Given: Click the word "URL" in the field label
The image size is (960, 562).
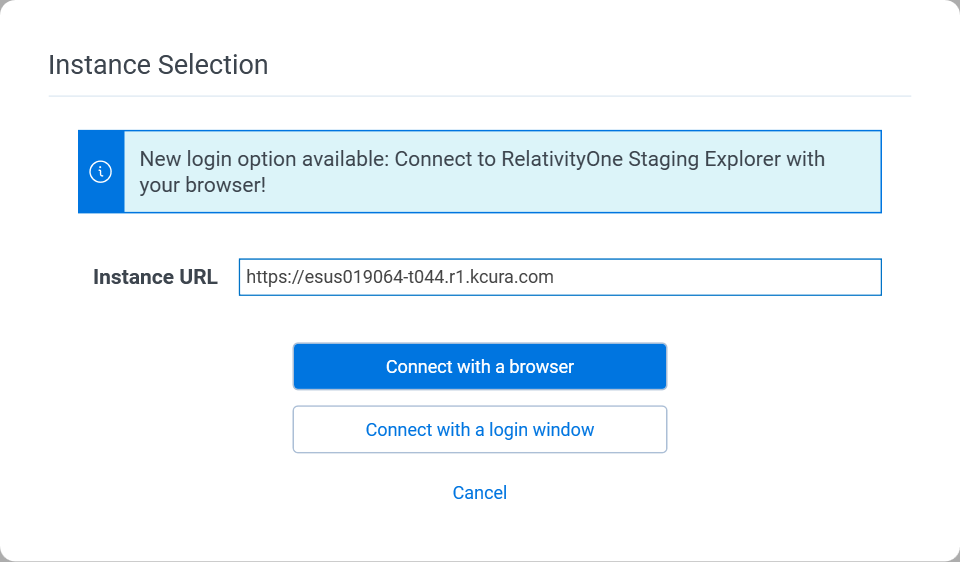Looking at the screenshot, I should tap(198, 277).
